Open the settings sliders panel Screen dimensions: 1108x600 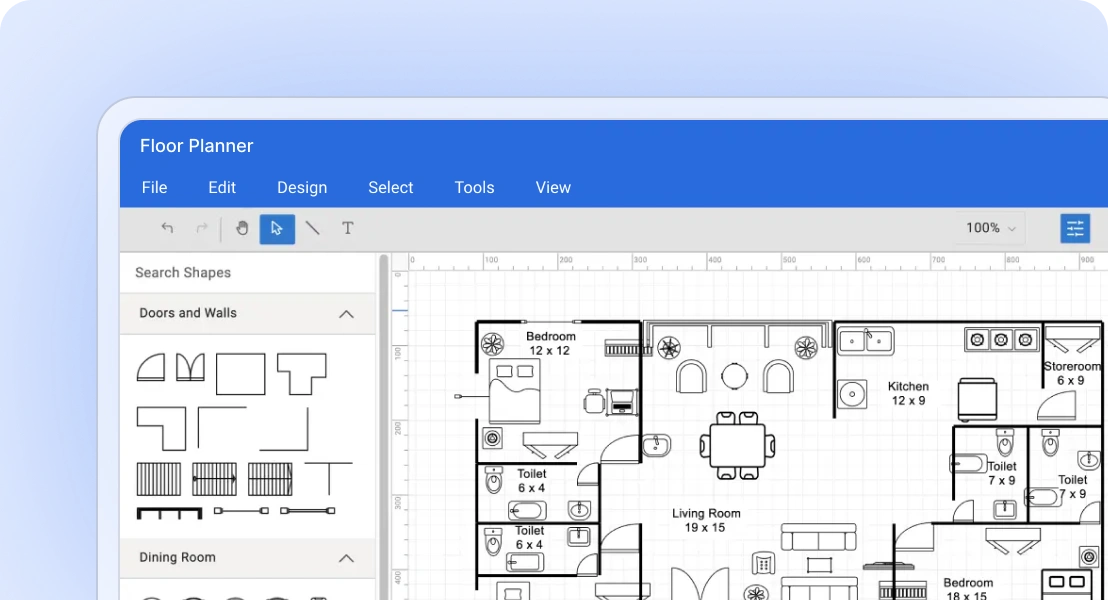point(1075,228)
